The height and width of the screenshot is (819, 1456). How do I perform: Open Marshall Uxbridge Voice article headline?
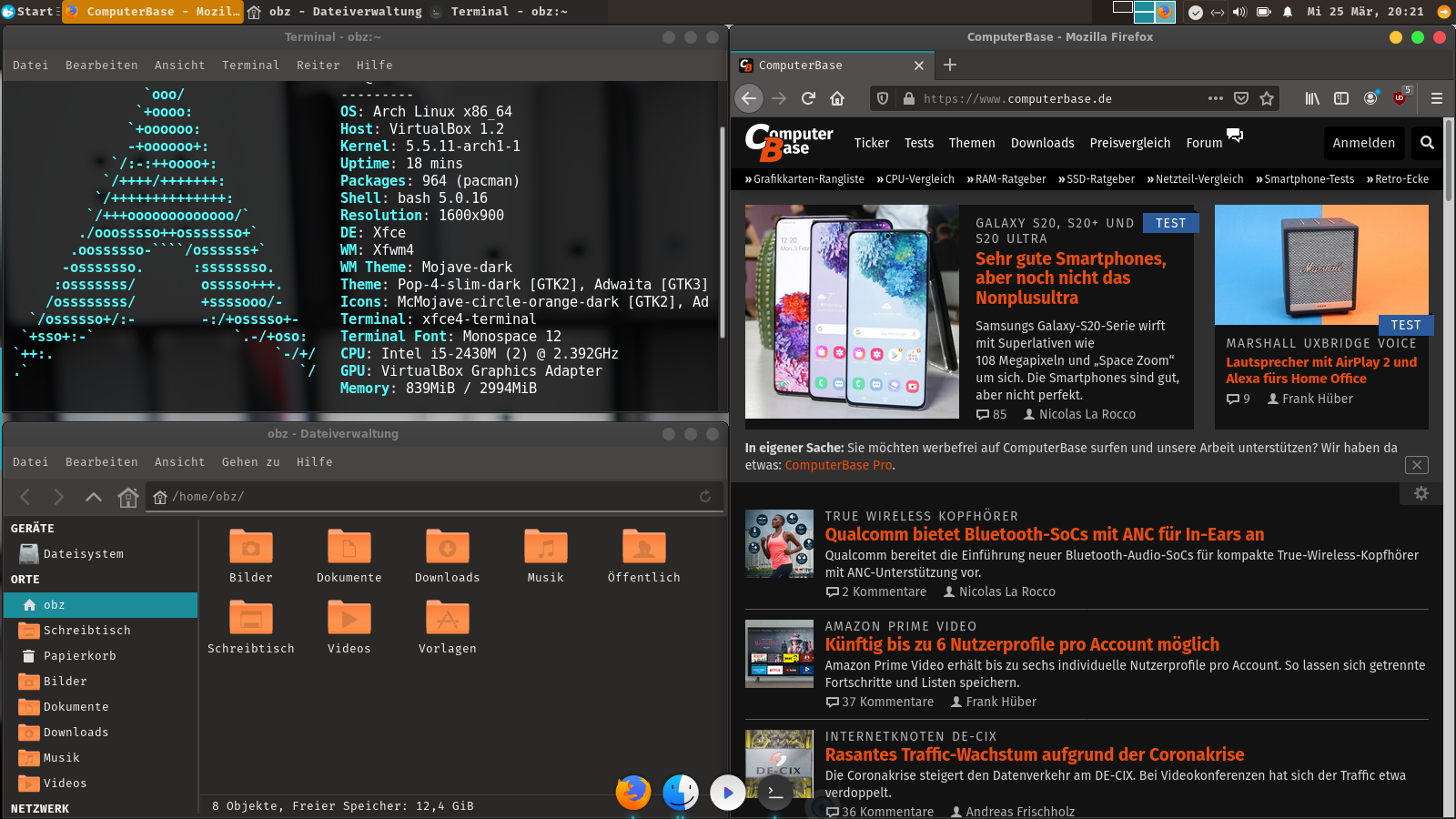[x=1321, y=370]
